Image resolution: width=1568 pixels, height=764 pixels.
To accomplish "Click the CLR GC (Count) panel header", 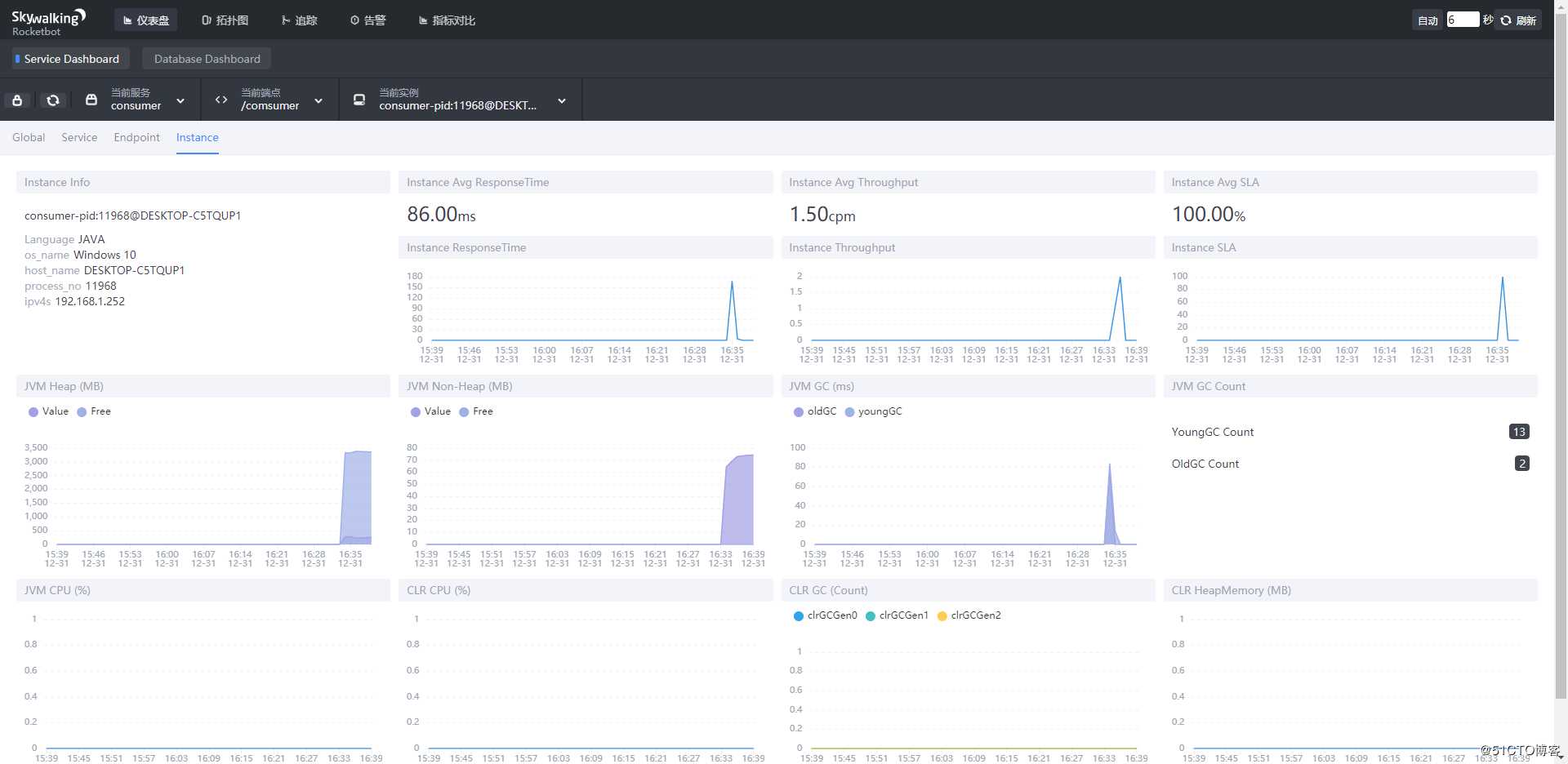I will (968, 590).
